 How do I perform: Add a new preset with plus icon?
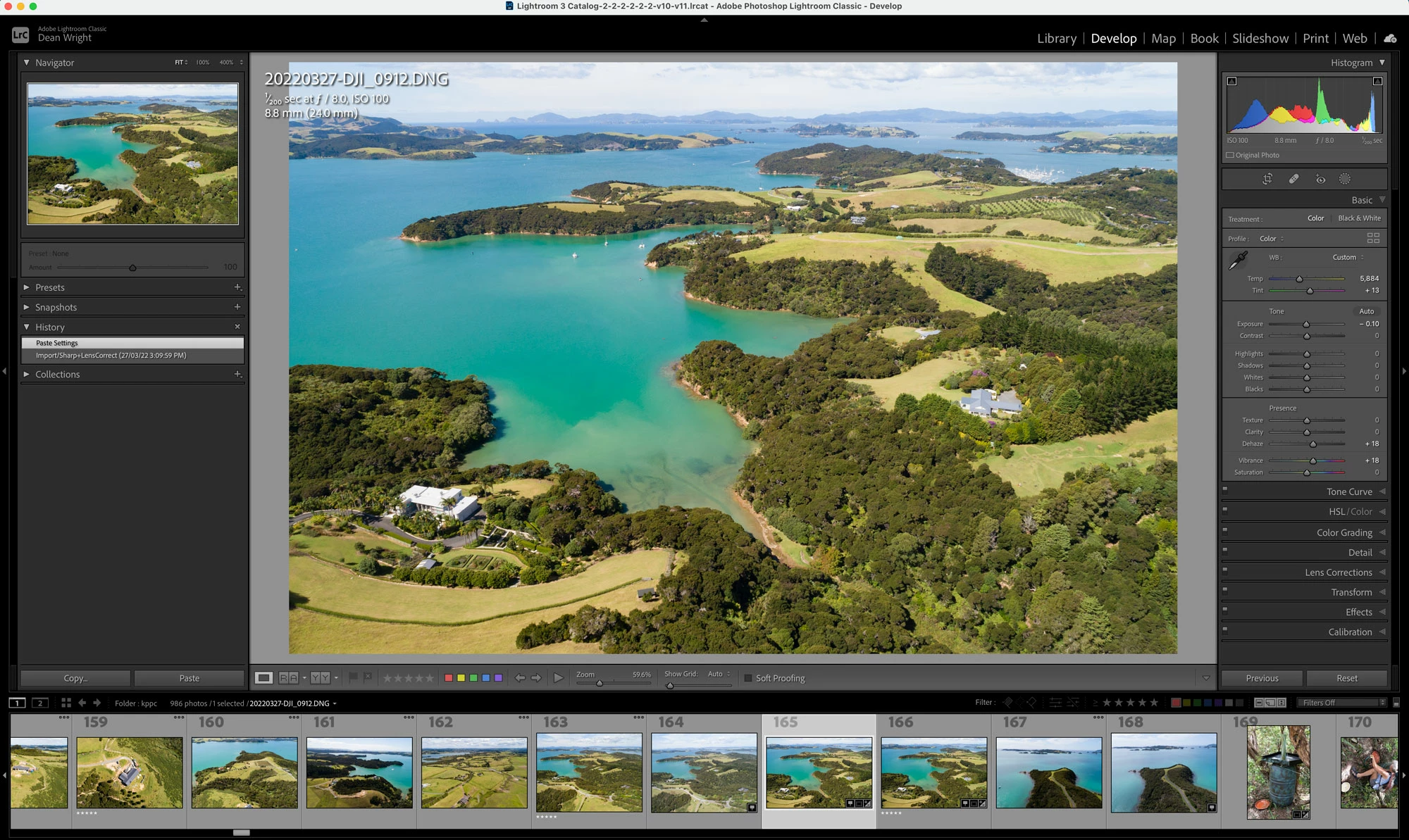pyautogui.click(x=237, y=287)
